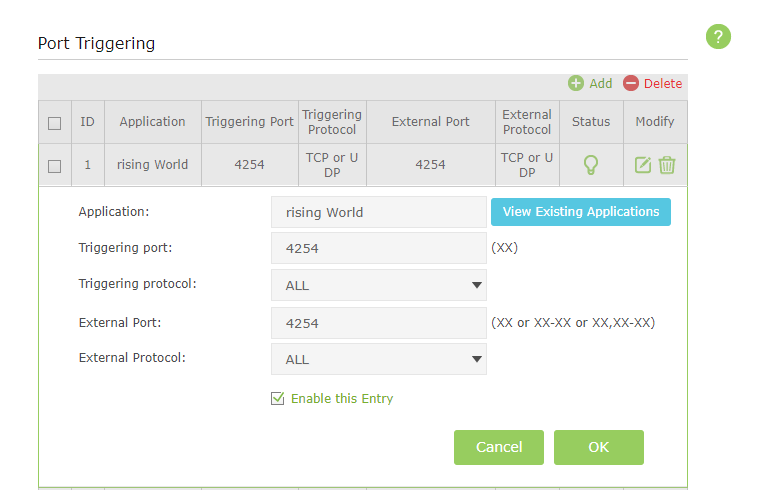Click the red Delete minus icon
Image resolution: width=764 pixels, height=490 pixels.
tap(631, 84)
